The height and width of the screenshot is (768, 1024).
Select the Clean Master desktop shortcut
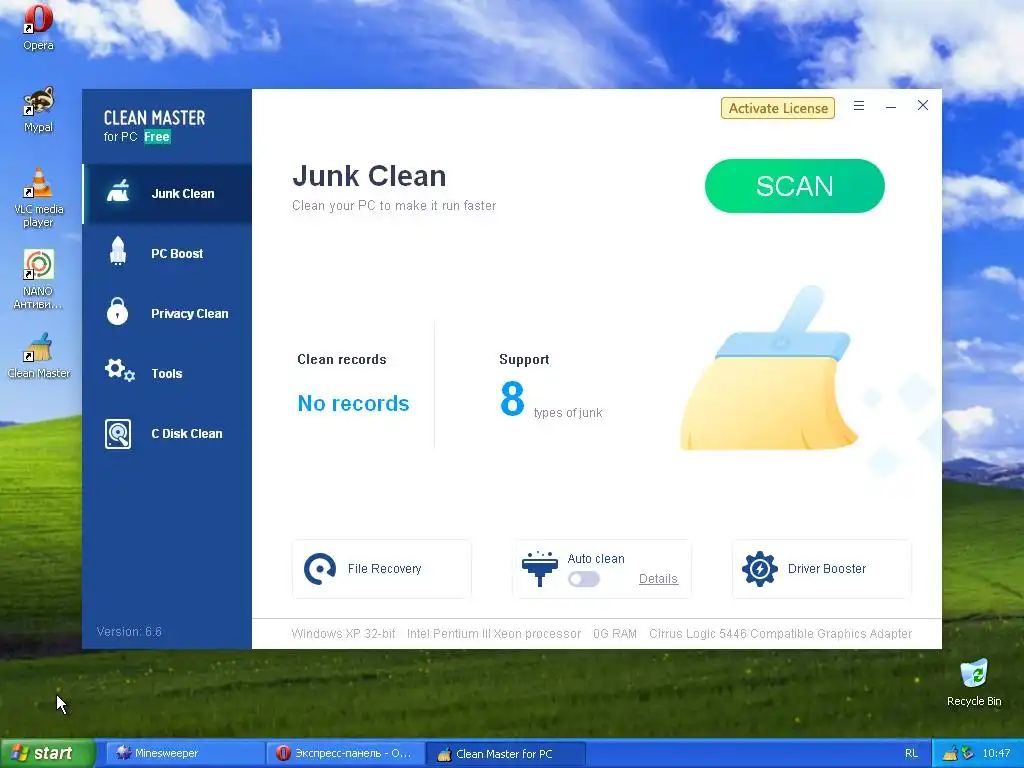pyautogui.click(x=39, y=356)
